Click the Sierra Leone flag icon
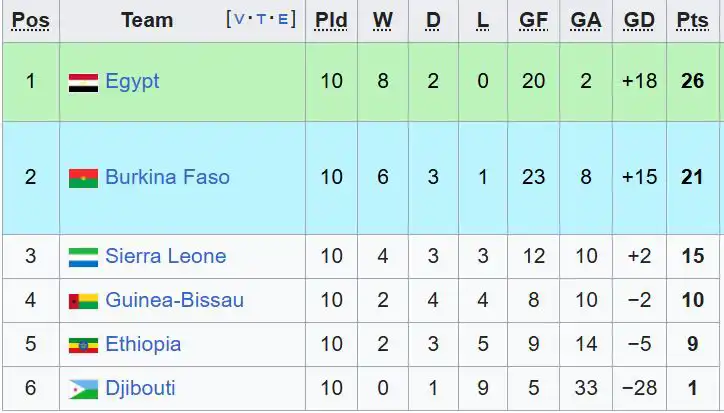Screen dimensions: 724x413 [x=83, y=257]
